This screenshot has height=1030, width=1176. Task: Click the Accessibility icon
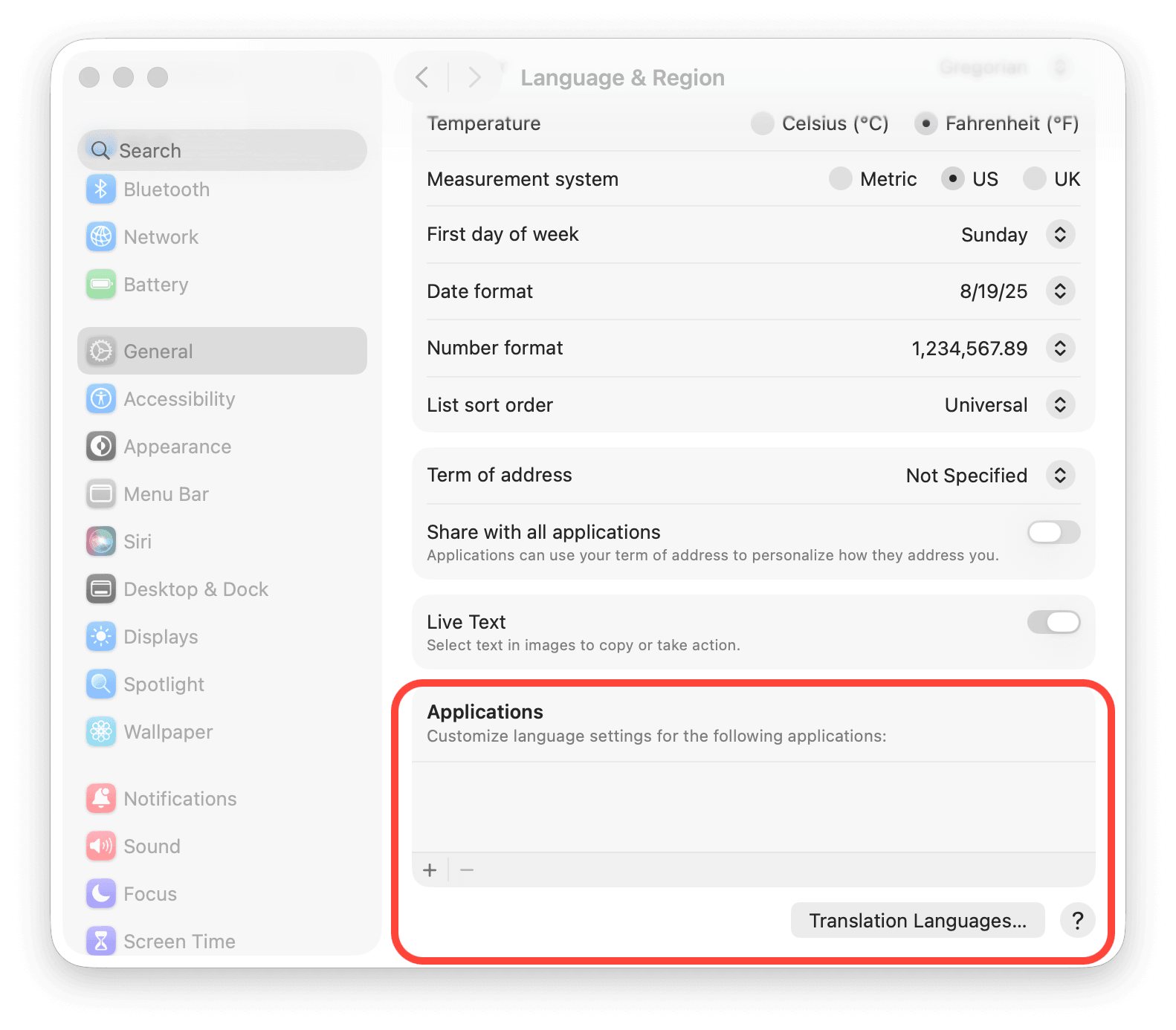click(x=101, y=399)
